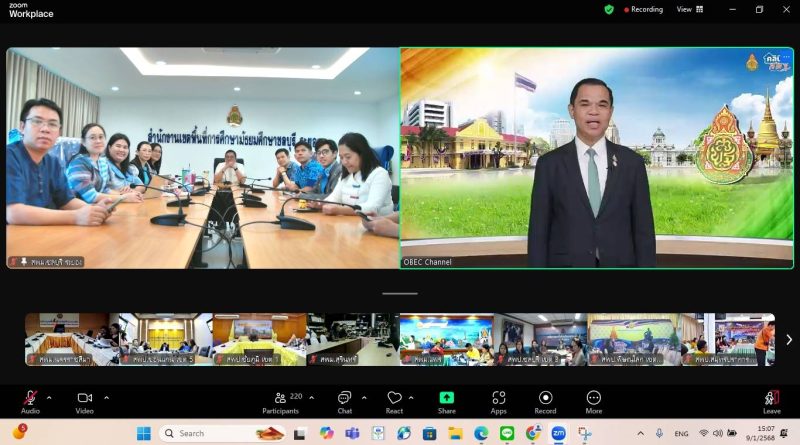Viewport: 800px width, 445px height.
Task: Unmute the microphone via Audio button
Action: pos(30,398)
